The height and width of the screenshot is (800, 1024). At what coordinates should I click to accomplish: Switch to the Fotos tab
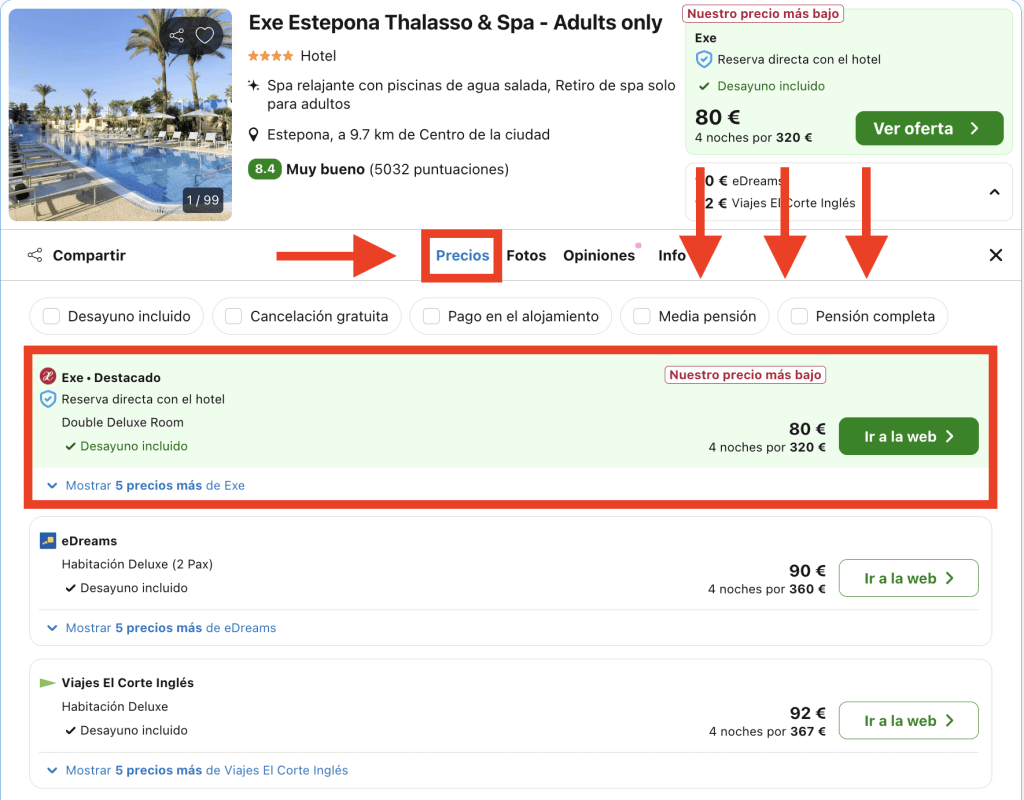pyautogui.click(x=526, y=256)
